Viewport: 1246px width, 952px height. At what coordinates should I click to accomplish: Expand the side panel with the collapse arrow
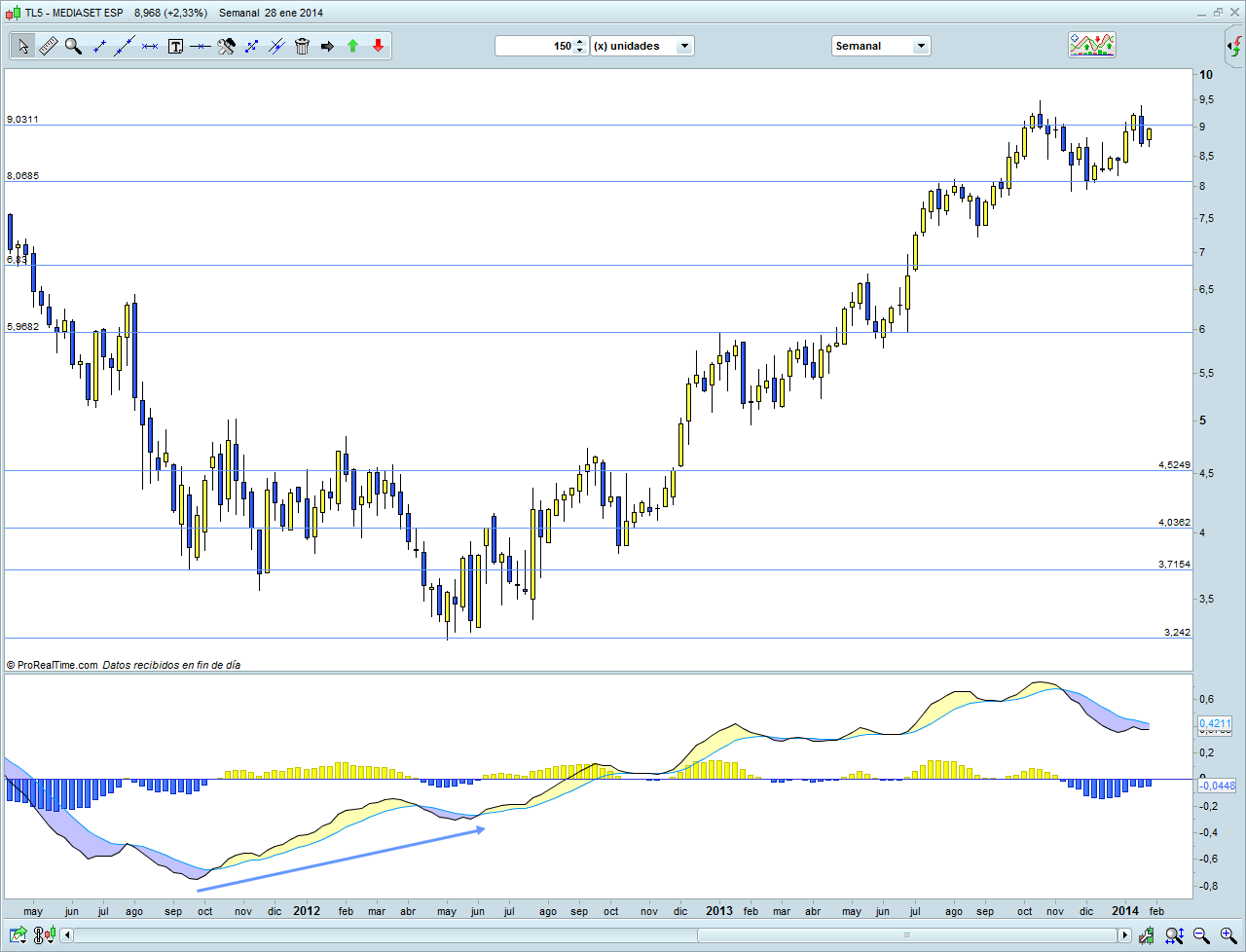[x=1234, y=47]
